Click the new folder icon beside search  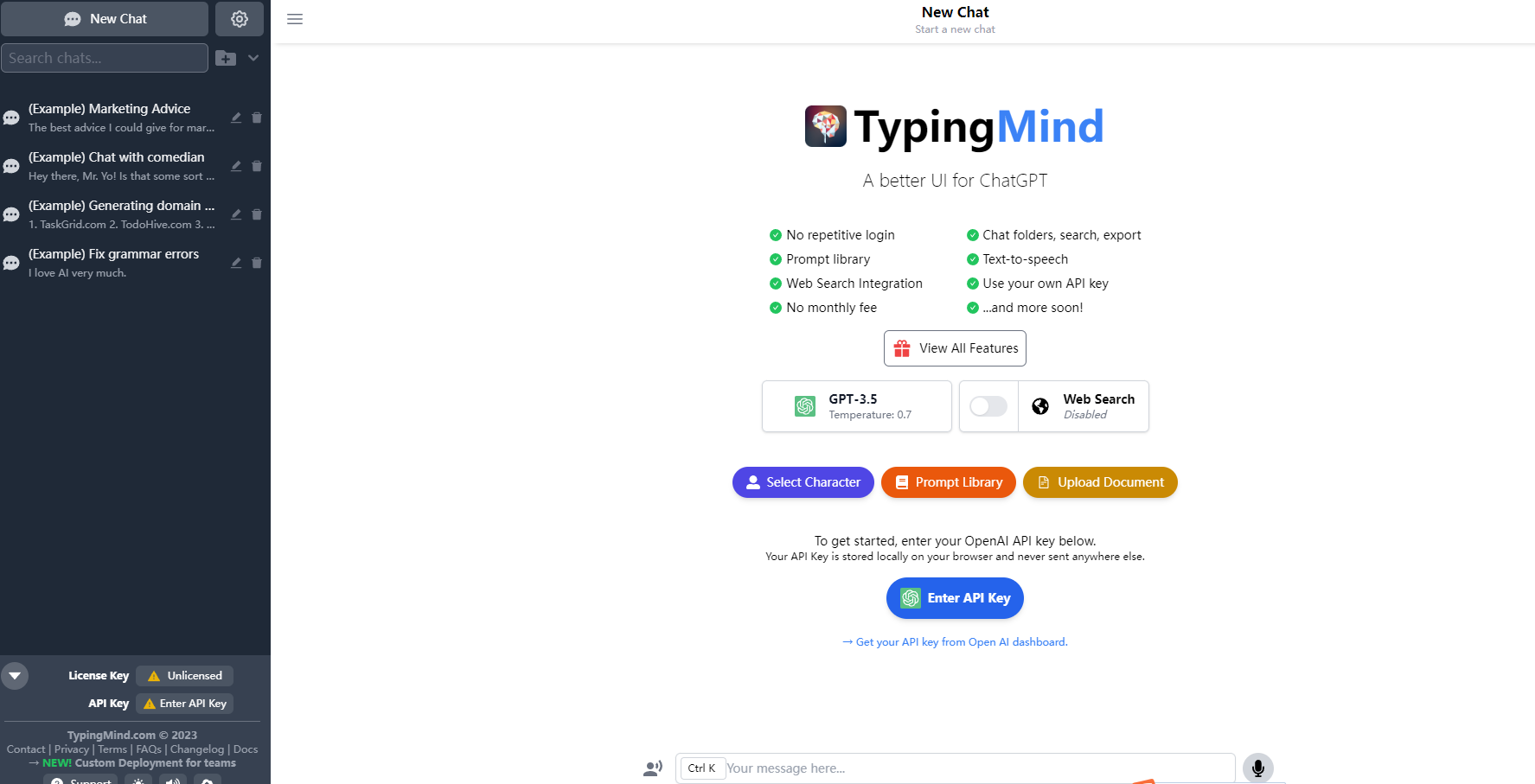pos(226,58)
